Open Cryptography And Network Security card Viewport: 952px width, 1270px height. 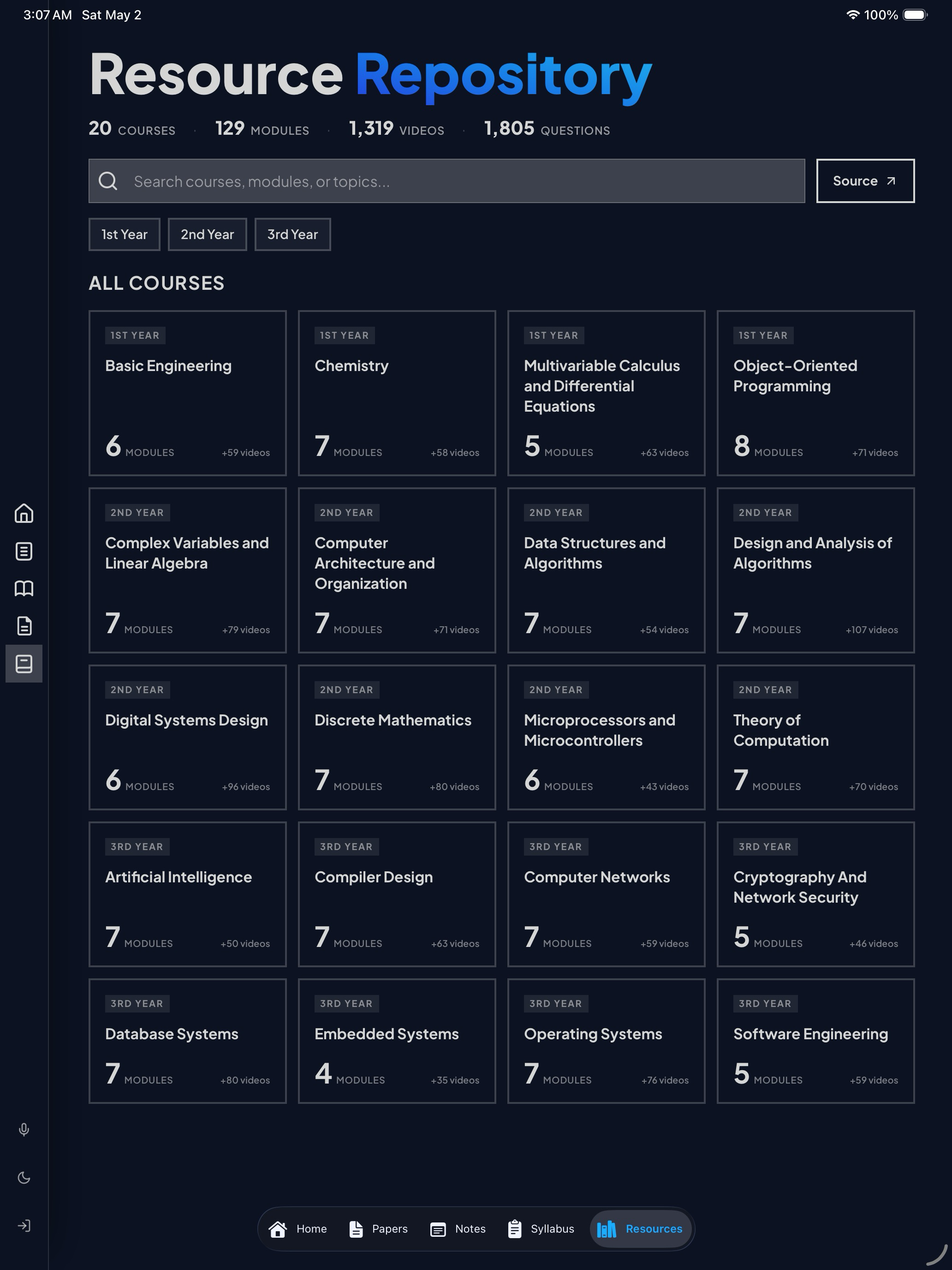click(x=816, y=894)
